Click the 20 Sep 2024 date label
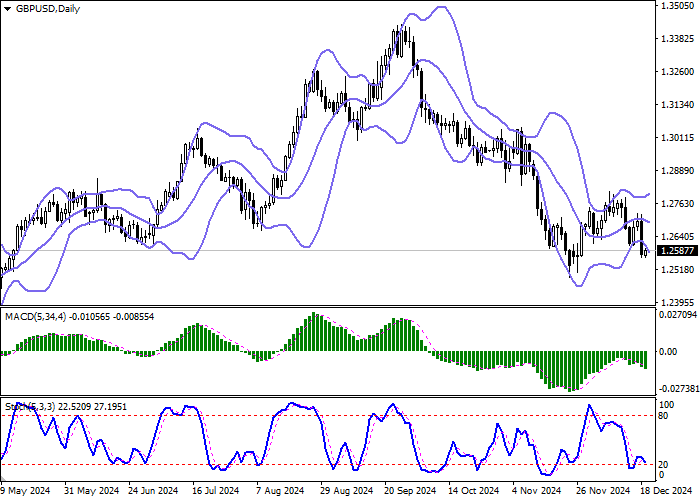 coord(411,491)
